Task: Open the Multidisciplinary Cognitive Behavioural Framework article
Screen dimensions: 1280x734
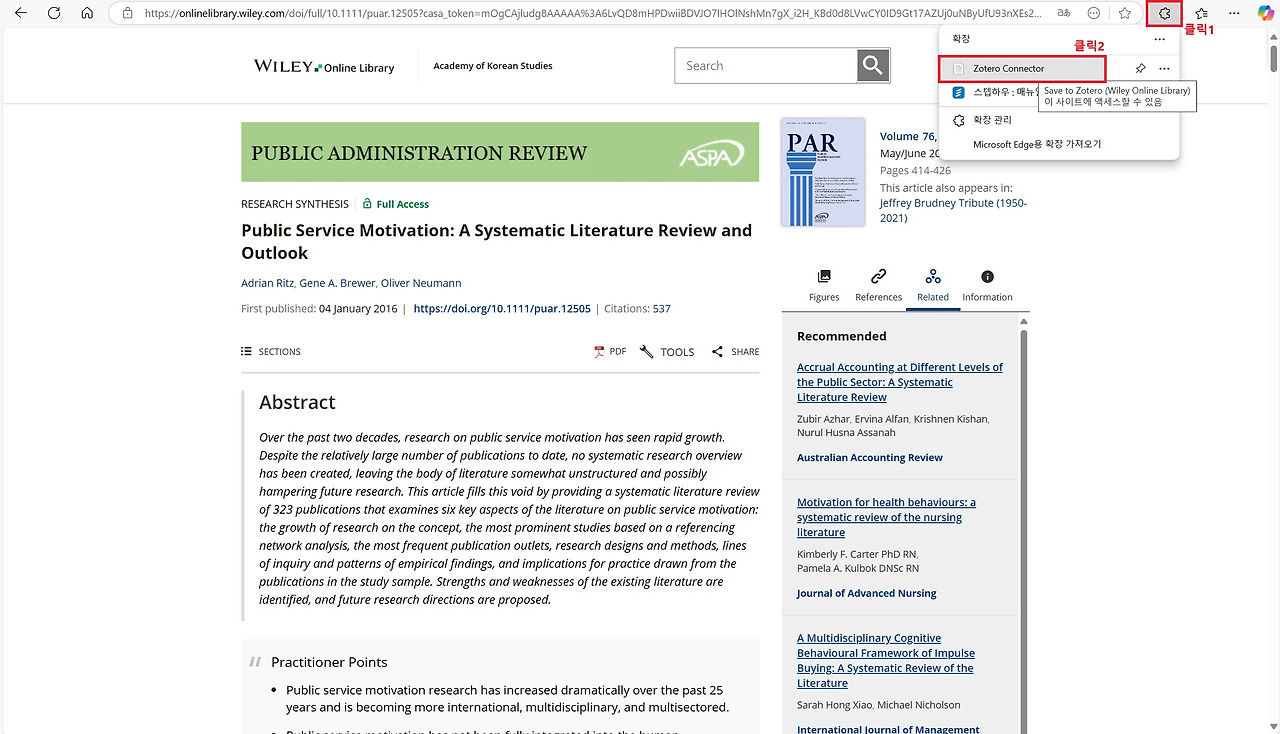Action: click(x=885, y=660)
